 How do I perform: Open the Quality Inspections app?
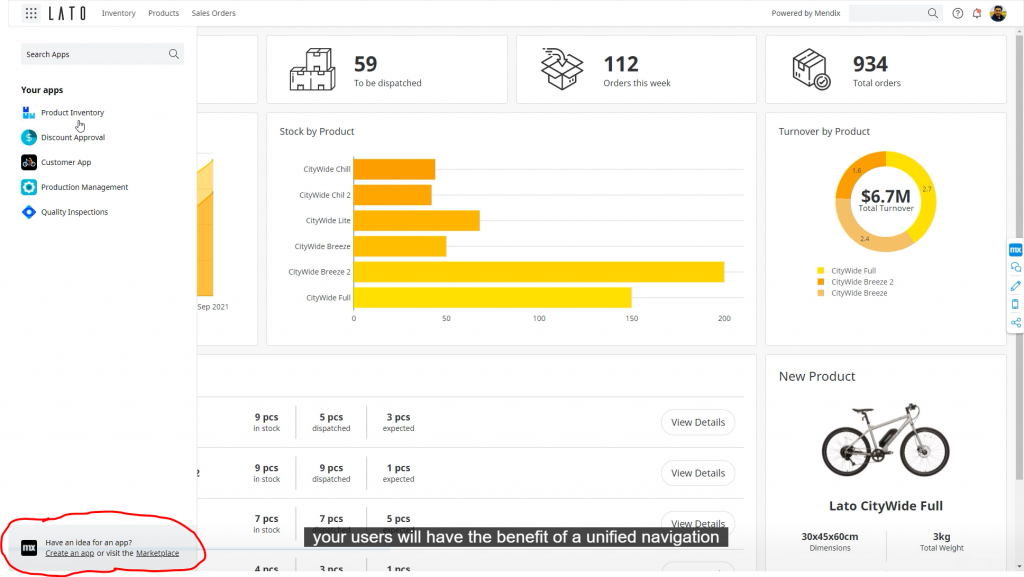point(74,212)
